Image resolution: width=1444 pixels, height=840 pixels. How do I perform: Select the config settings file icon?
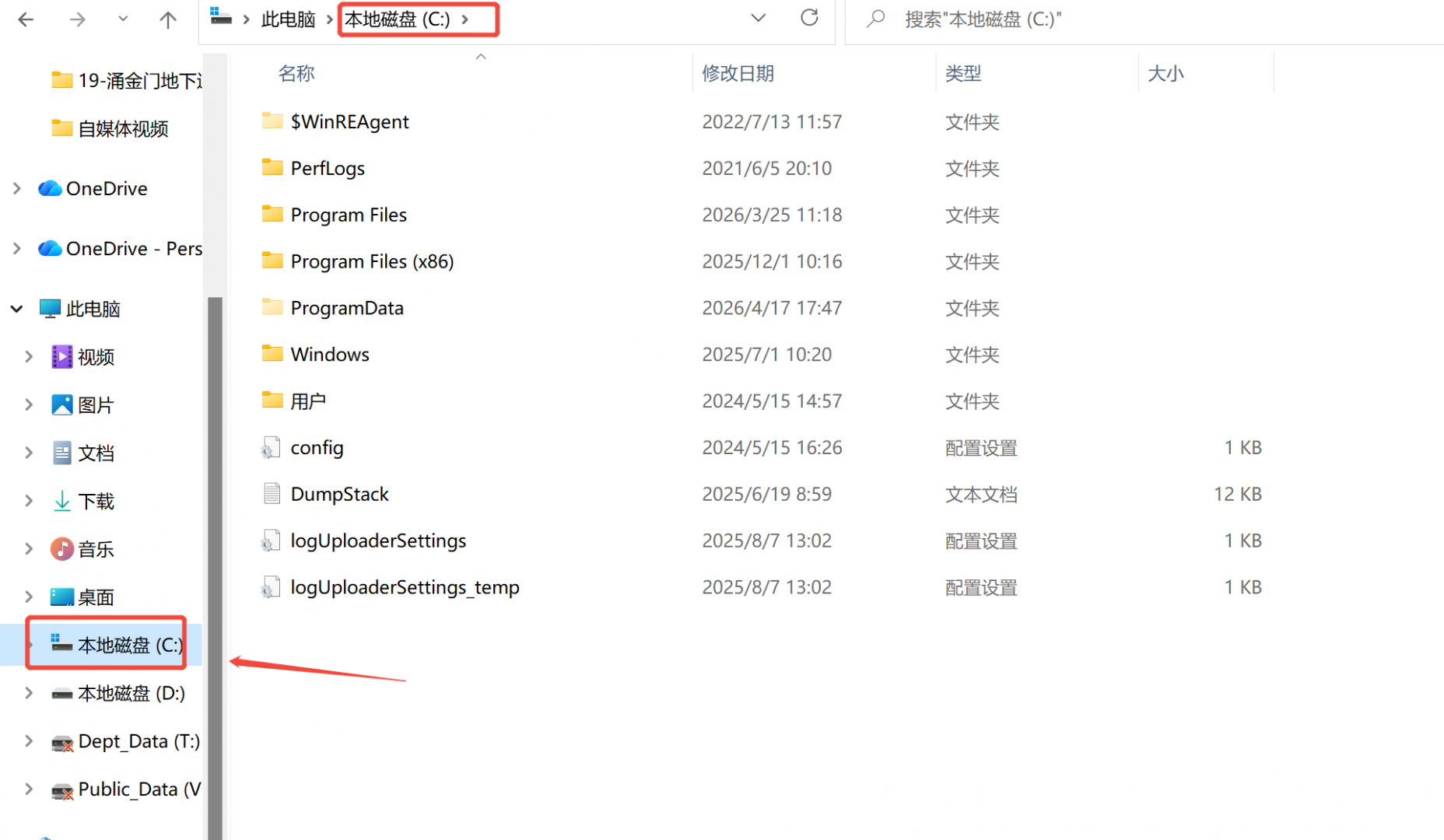pyautogui.click(x=271, y=448)
